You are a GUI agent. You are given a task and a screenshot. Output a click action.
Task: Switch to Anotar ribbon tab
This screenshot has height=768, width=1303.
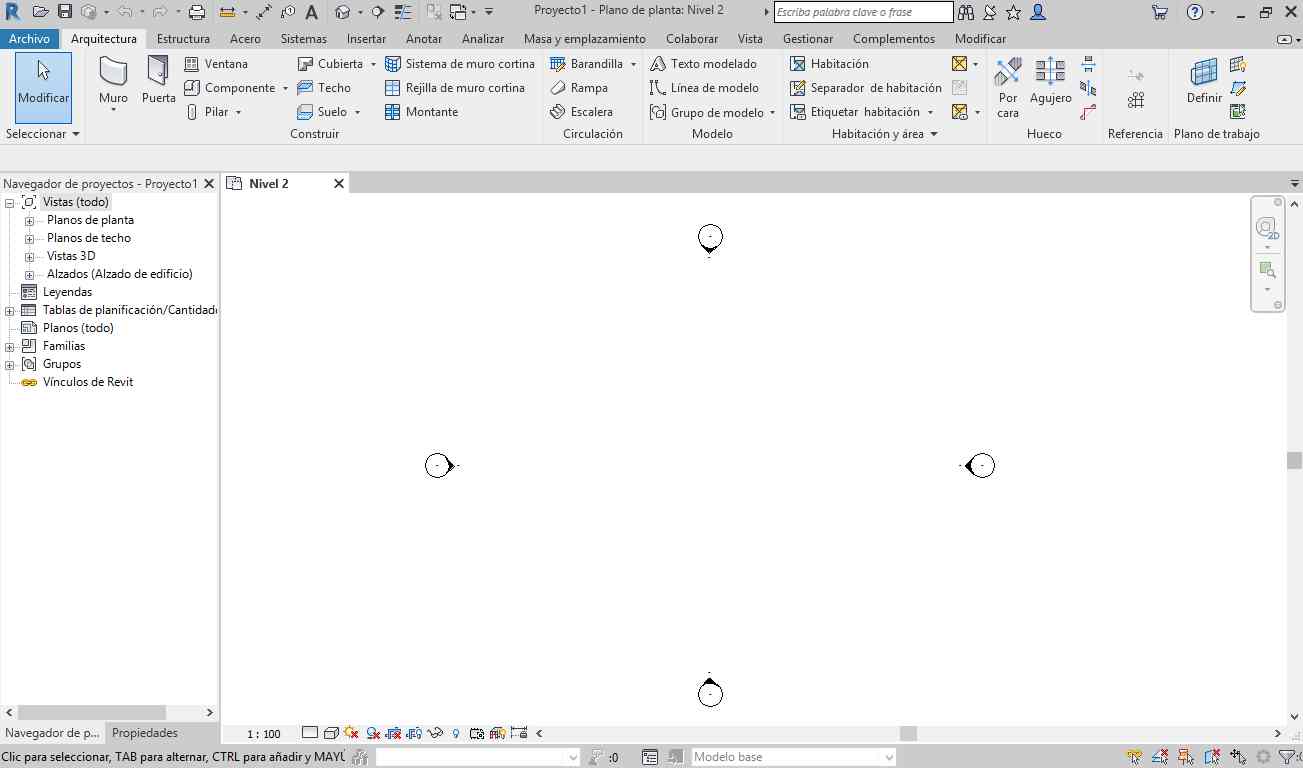click(x=424, y=39)
